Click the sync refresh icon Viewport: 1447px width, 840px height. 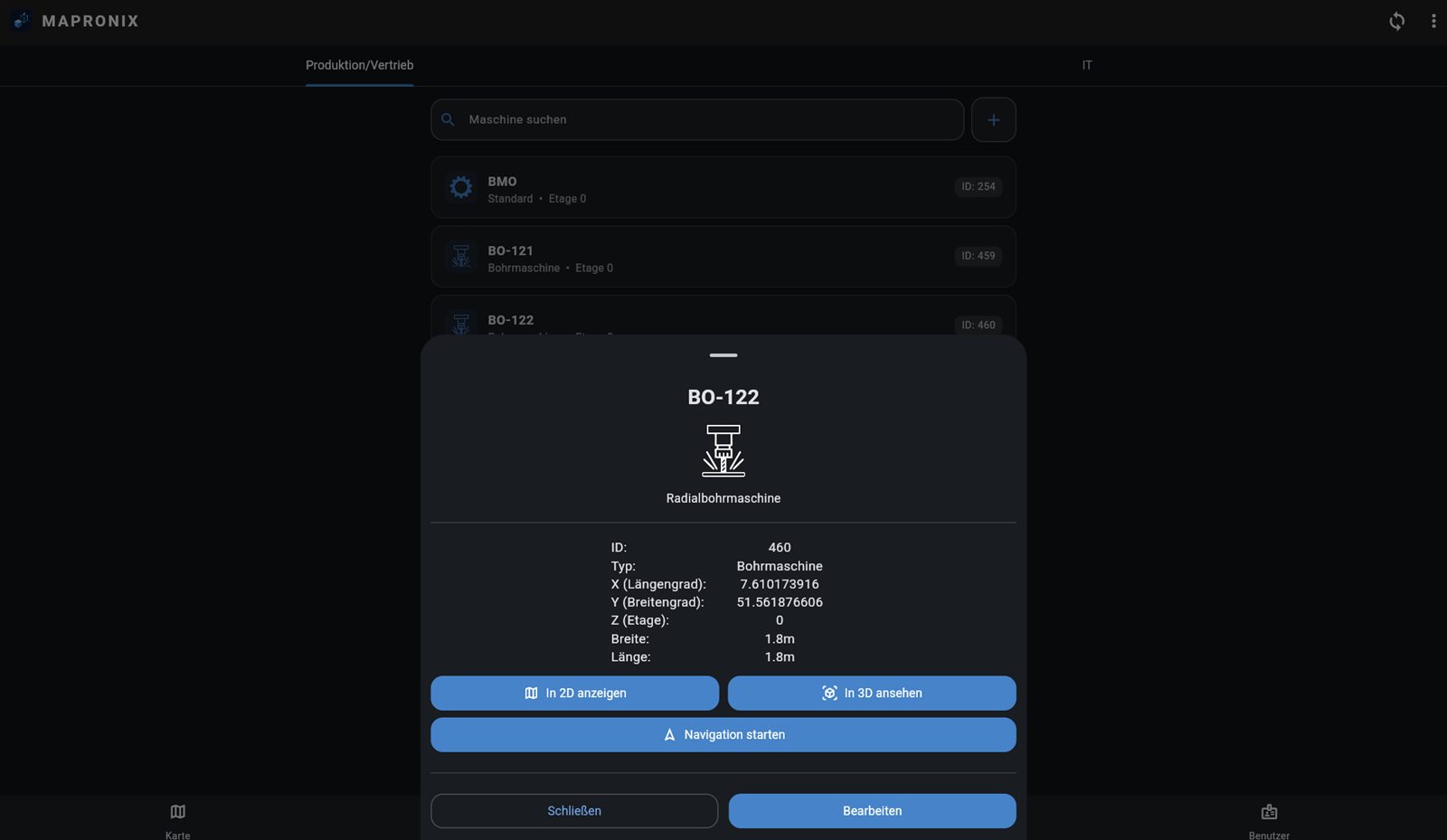pyautogui.click(x=1396, y=21)
